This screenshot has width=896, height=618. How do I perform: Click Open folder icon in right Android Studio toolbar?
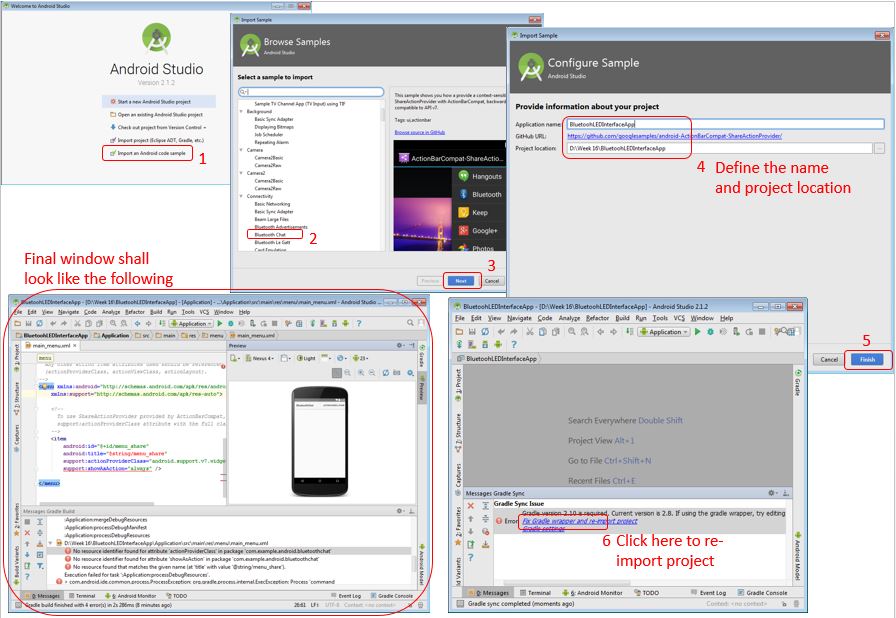459,331
